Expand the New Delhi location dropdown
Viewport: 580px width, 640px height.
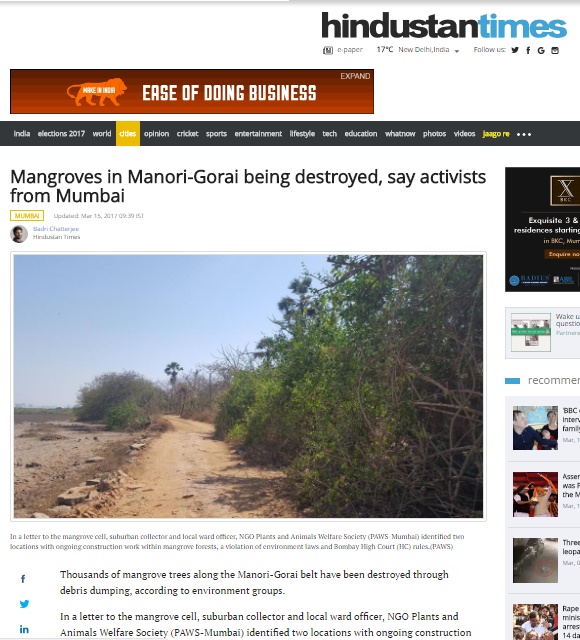tap(457, 51)
